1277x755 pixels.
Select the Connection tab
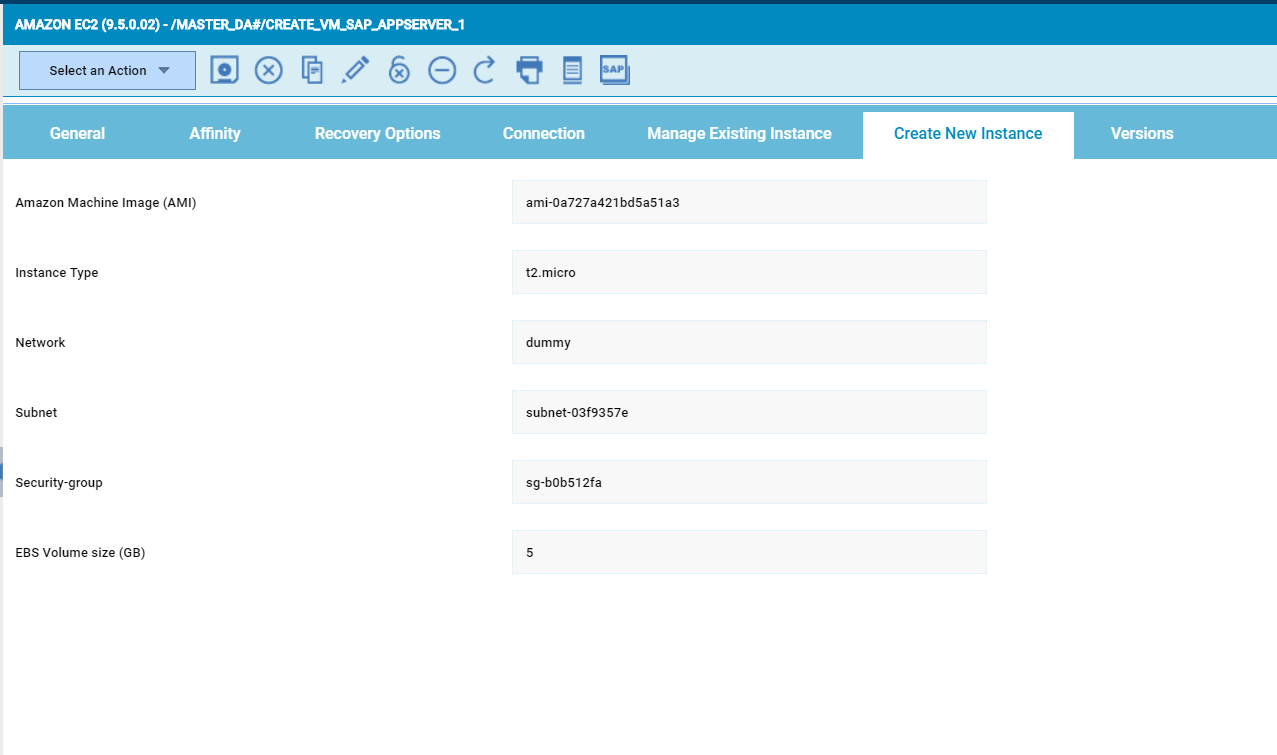543,134
